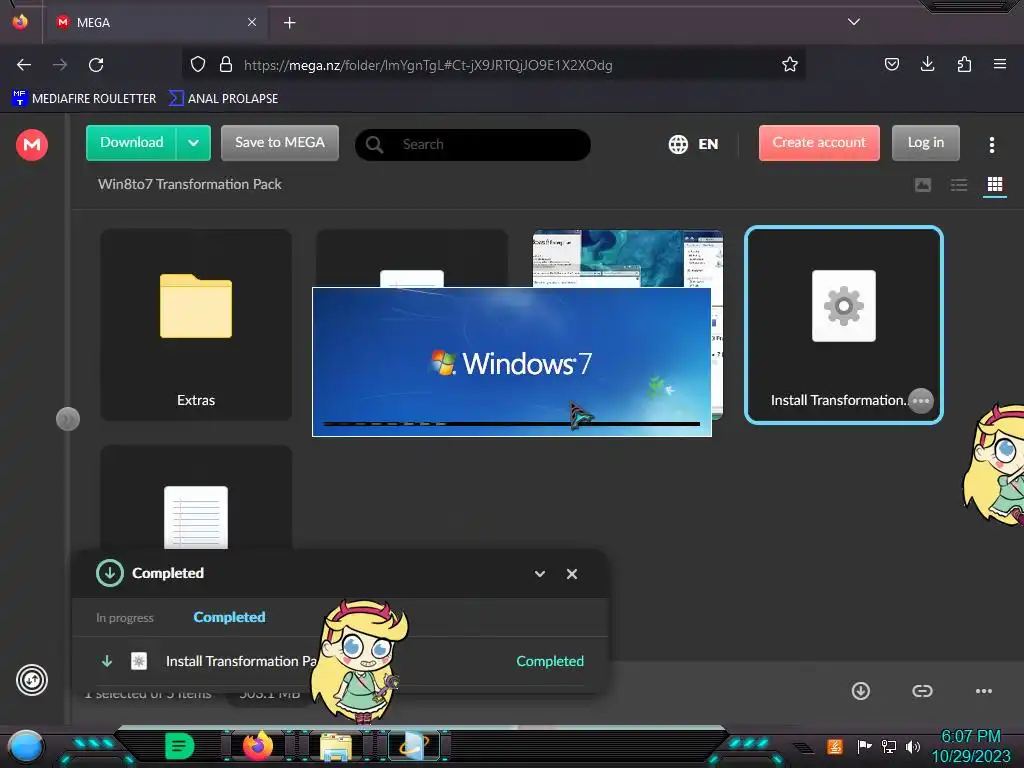Close the transfers panel
Viewport: 1024px width, 768px height.
point(571,574)
